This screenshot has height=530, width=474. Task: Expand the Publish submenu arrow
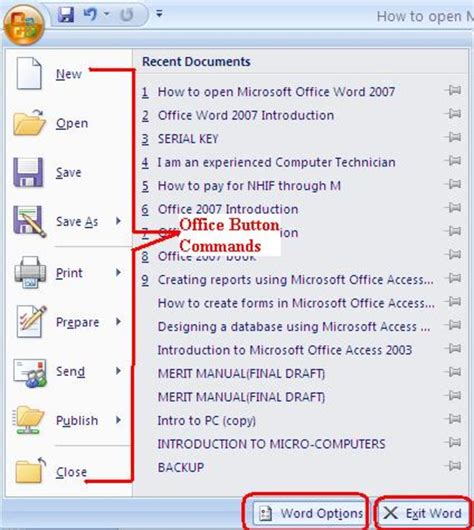point(118,420)
